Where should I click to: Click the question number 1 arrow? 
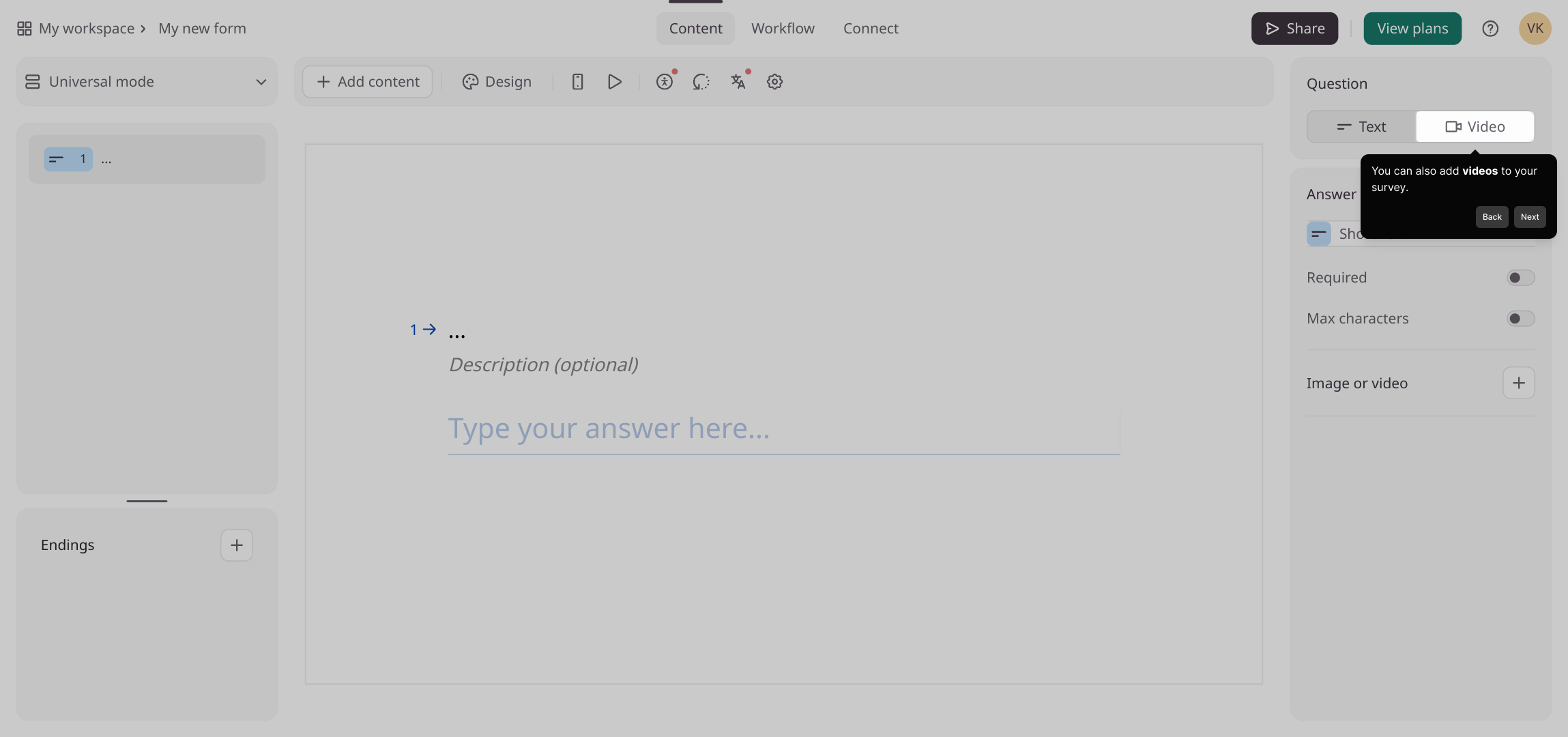[x=423, y=330]
